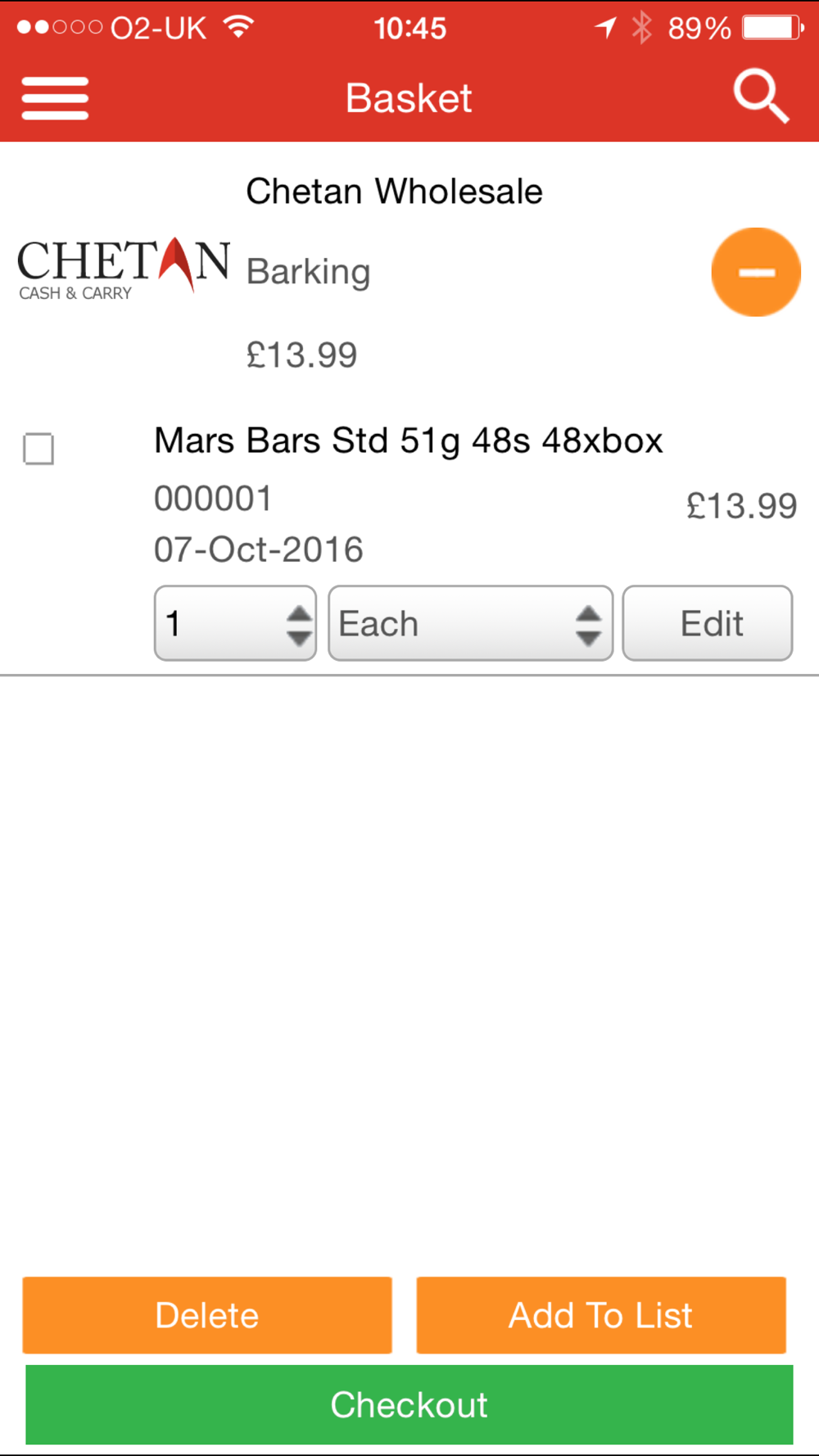Proceed to Checkout

click(x=409, y=1404)
